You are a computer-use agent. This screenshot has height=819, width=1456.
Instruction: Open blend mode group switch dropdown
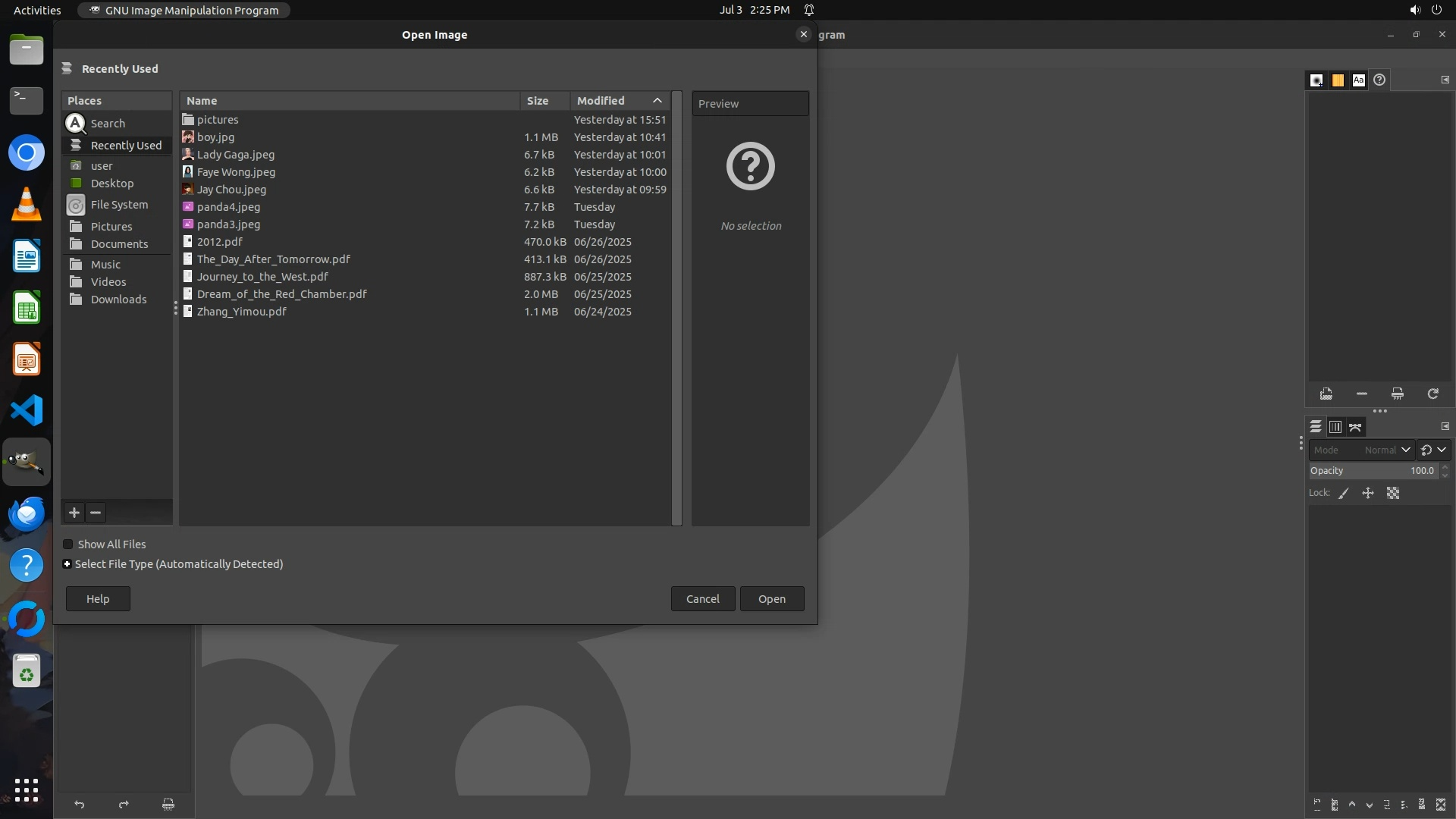[1433, 450]
